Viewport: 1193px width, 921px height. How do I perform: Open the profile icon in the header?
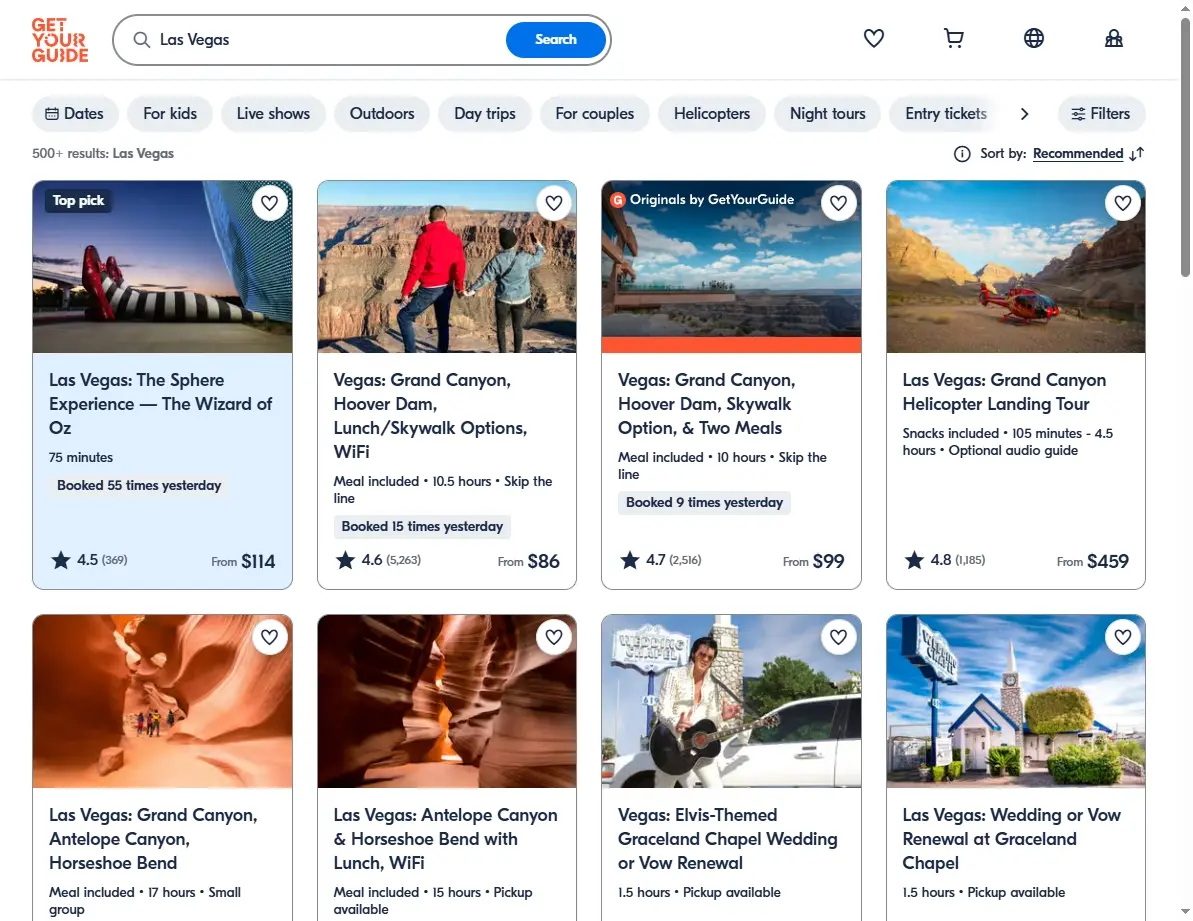coord(1113,38)
